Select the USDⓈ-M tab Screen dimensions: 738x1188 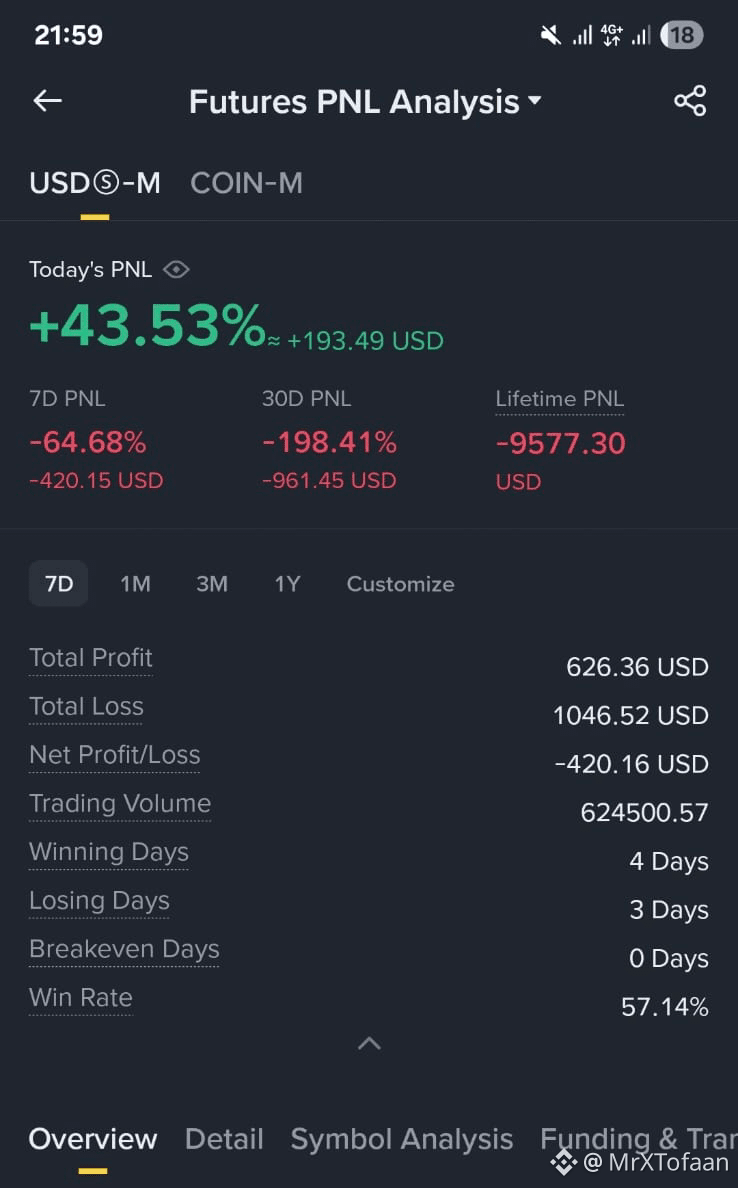(x=95, y=183)
